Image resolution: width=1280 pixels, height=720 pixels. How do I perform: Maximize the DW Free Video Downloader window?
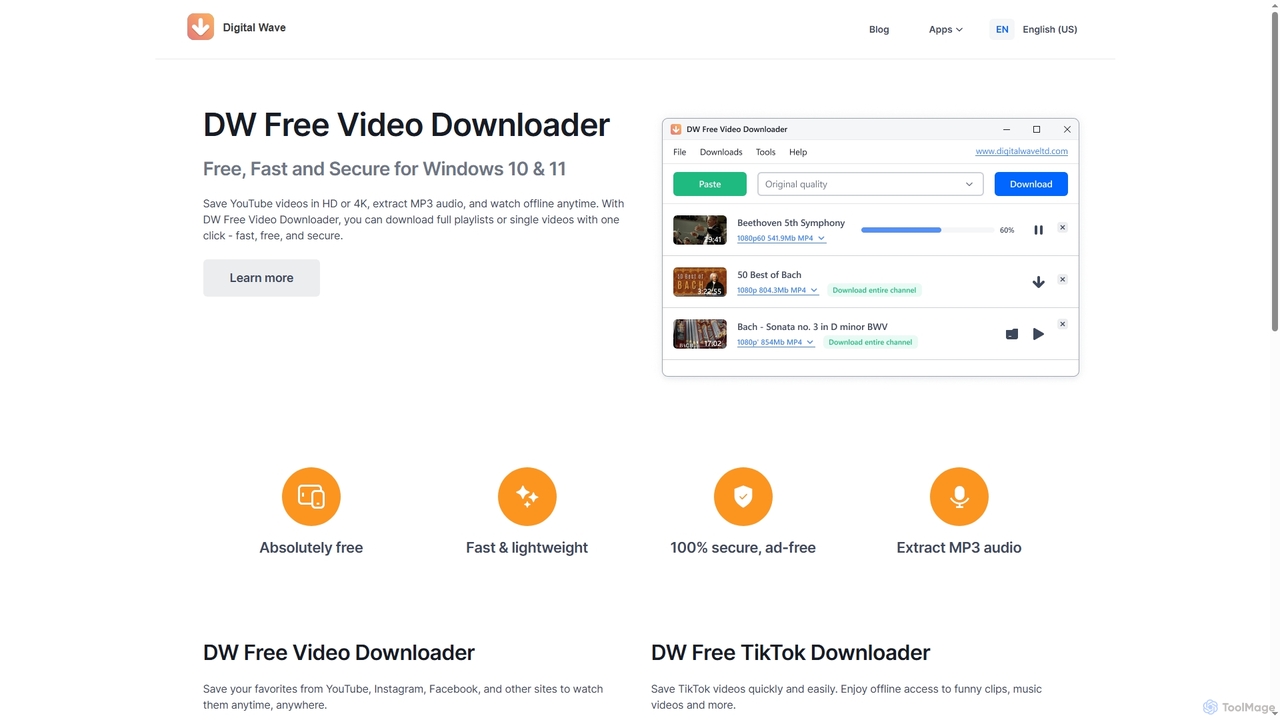tap(1036, 129)
